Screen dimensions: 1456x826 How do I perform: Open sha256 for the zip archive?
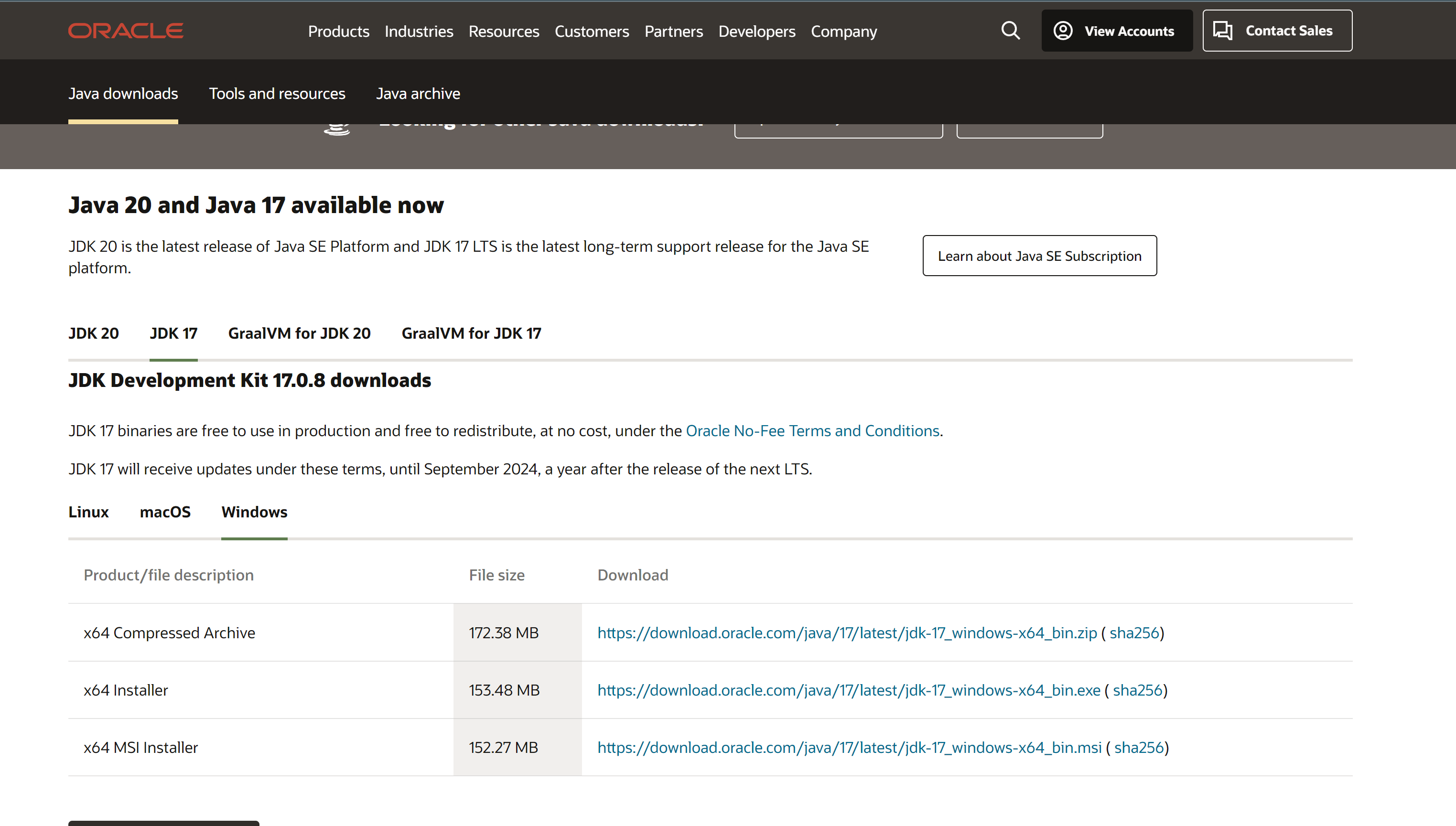1134,633
